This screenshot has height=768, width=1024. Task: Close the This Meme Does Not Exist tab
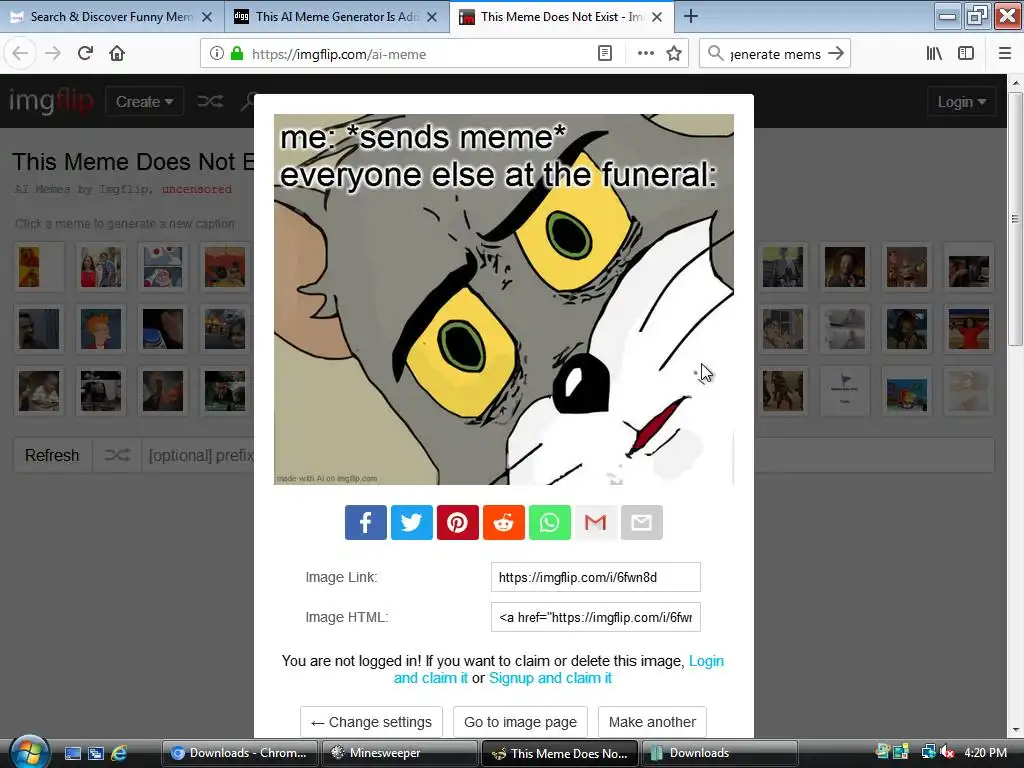click(658, 17)
